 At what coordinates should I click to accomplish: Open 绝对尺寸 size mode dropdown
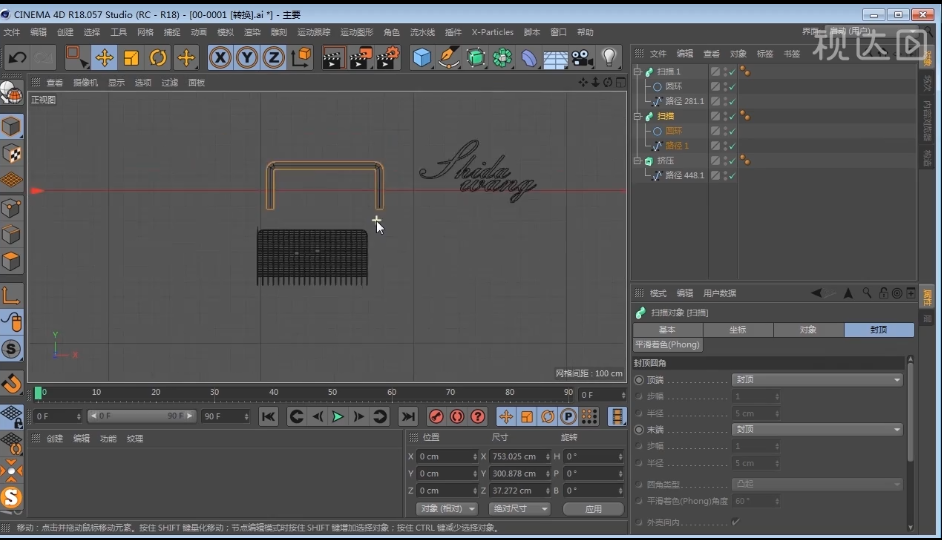pyautogui.click(x=519, y=508)
